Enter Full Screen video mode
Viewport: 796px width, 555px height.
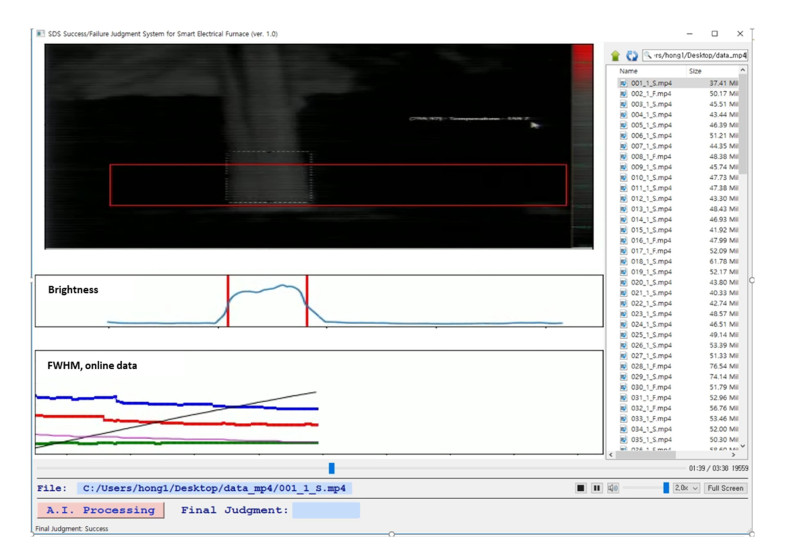click(x=726, y=488)
